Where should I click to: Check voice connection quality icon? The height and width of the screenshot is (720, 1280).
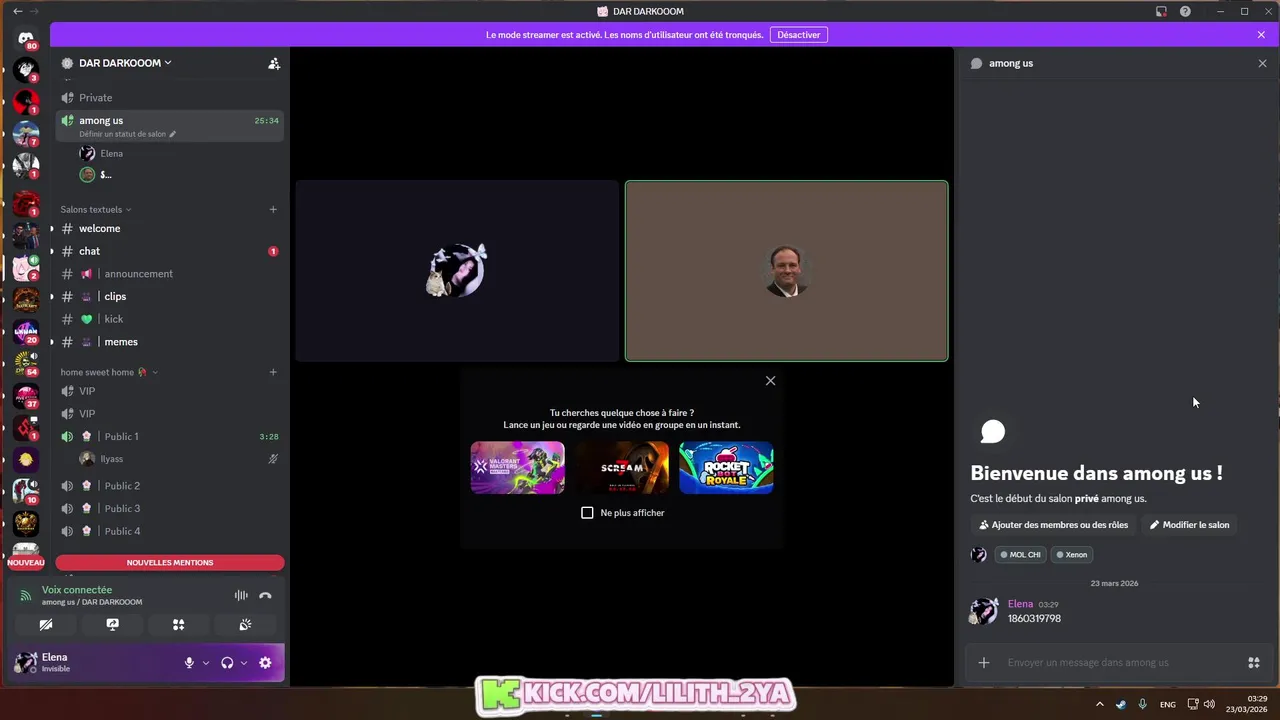click(x=26, y=595)
